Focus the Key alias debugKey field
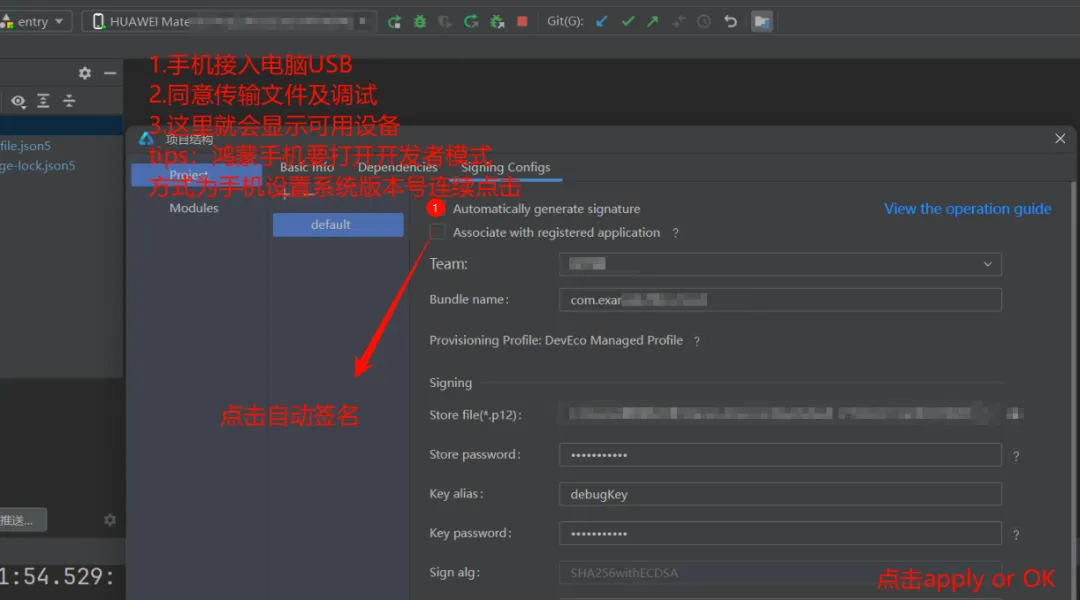1080x600 pixels. click(x=780, y=494)
